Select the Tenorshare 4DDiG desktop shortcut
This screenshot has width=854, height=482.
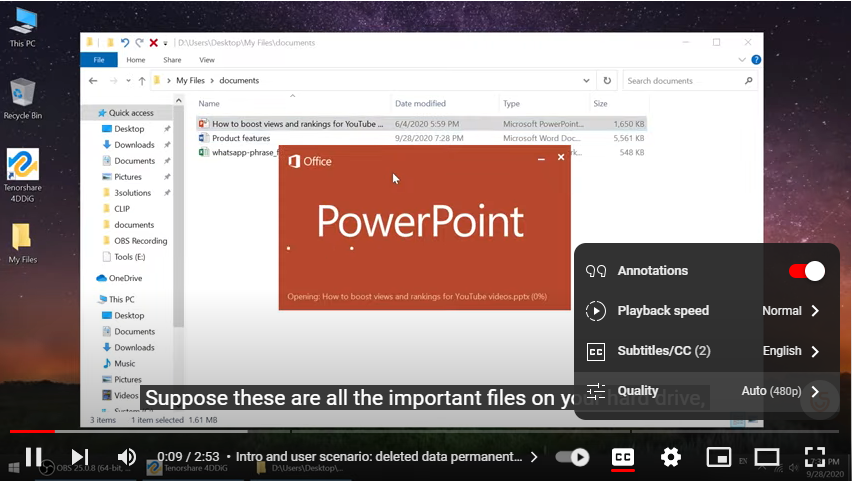click(x=22, y=175)
